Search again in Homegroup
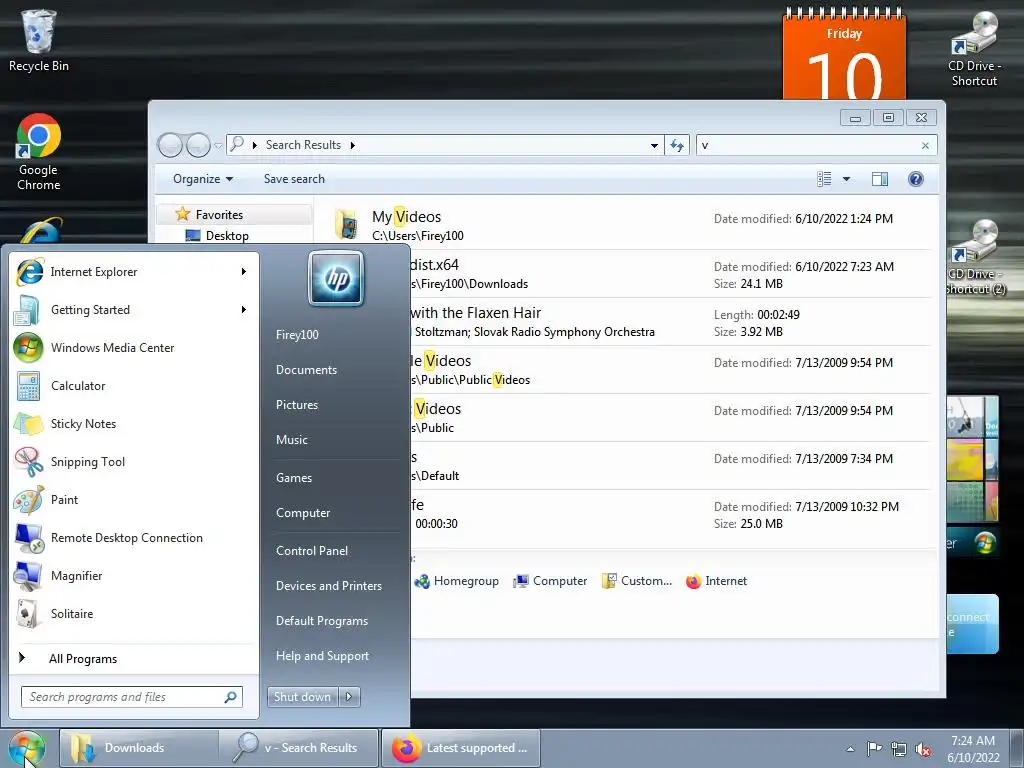This screenshot has height=768, width=1024. (x=456, y=581)
